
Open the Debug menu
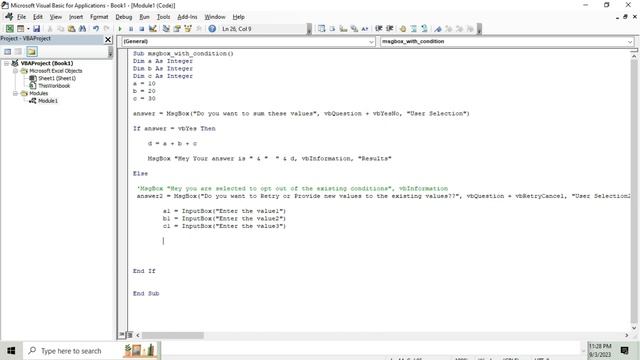click(124, 17)
